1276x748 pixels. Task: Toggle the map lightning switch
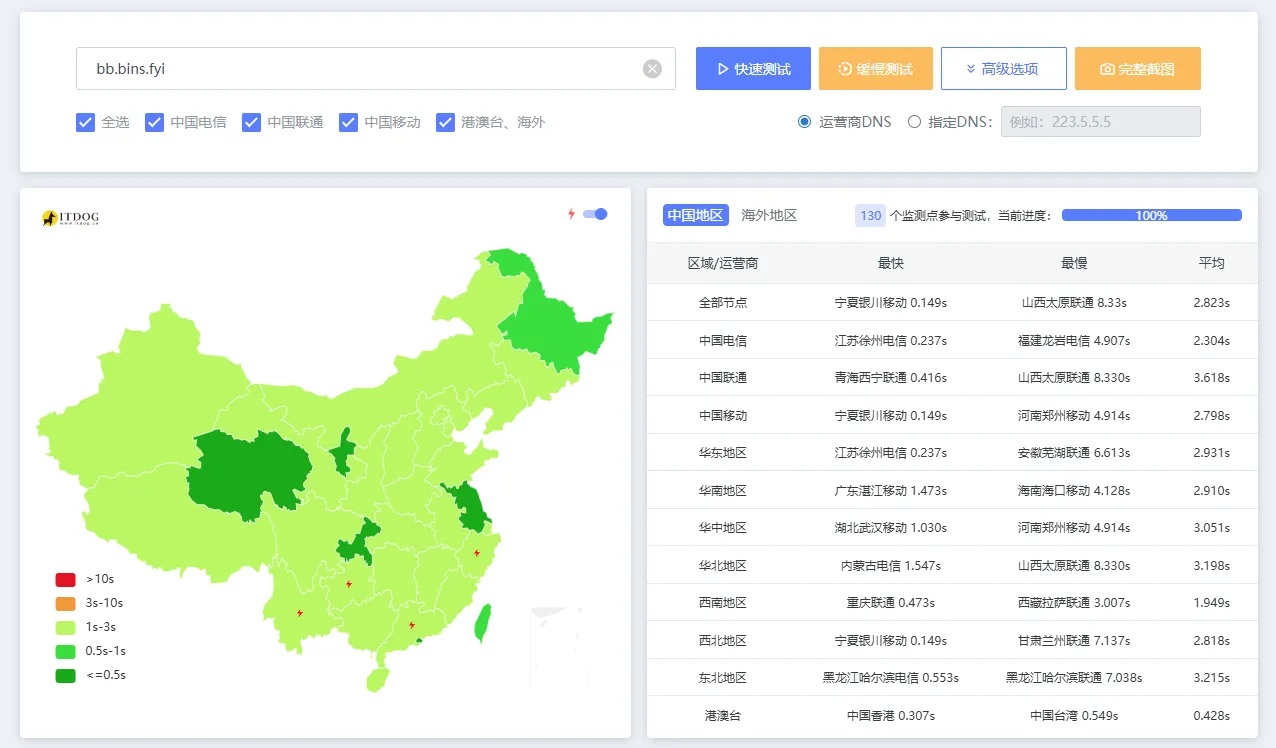tap(595, 214)
